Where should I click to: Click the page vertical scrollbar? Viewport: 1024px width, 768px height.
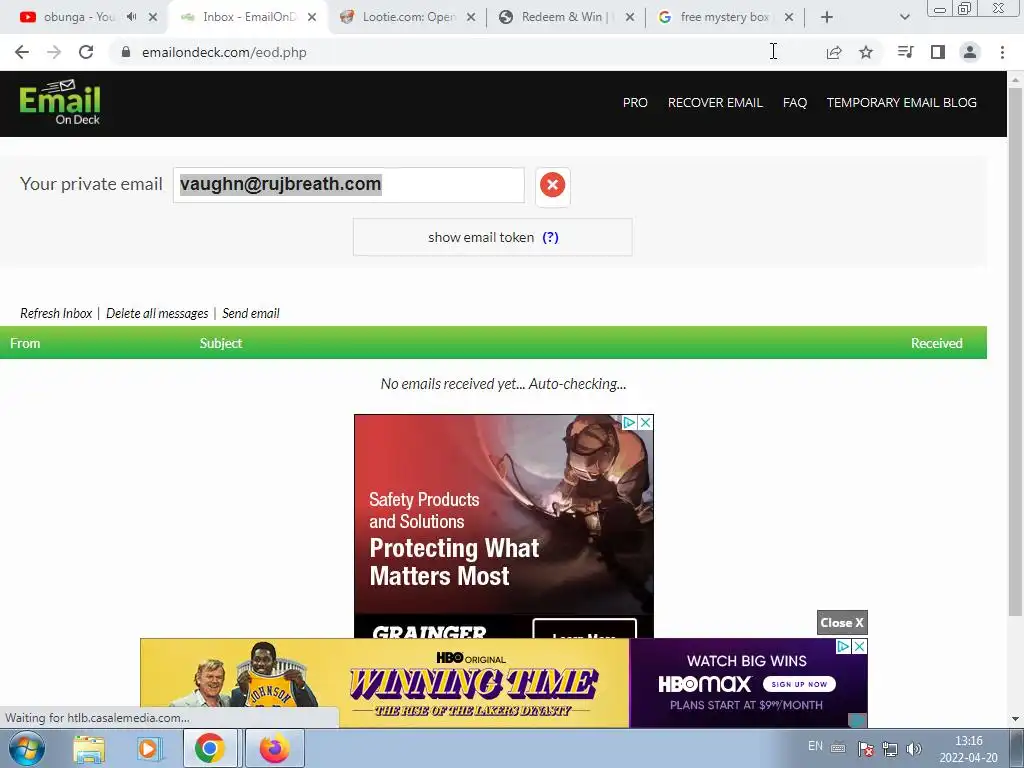pyautogui.click(x=1015, y=353)
